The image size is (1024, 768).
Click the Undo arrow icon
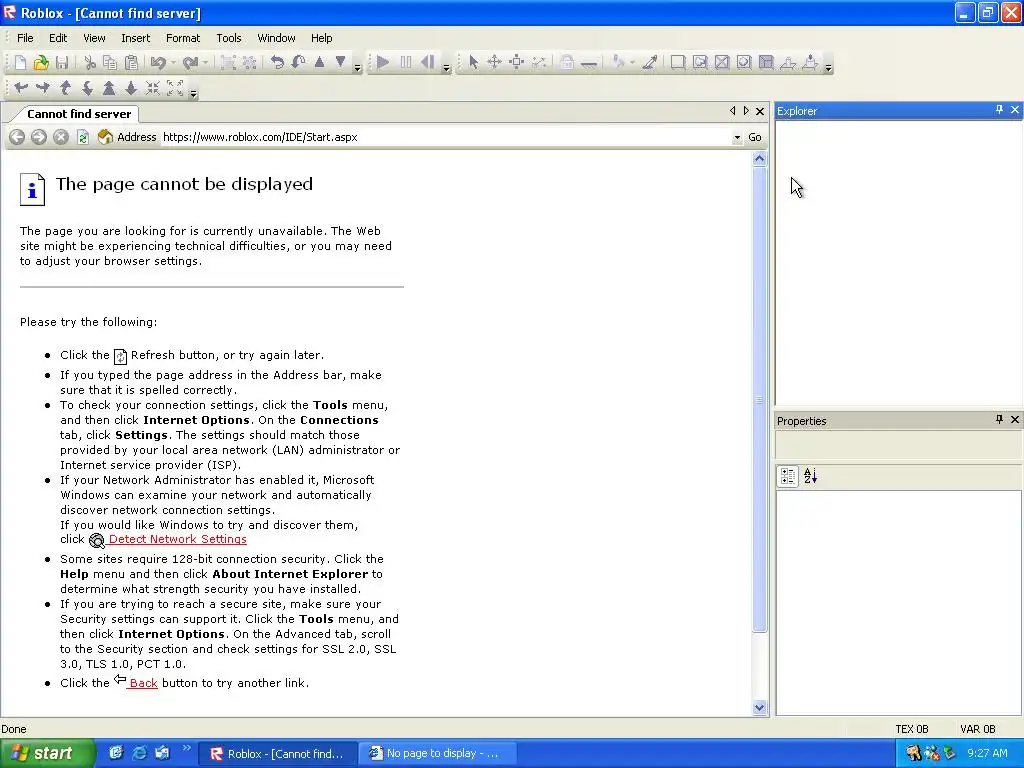click(158, 63)
